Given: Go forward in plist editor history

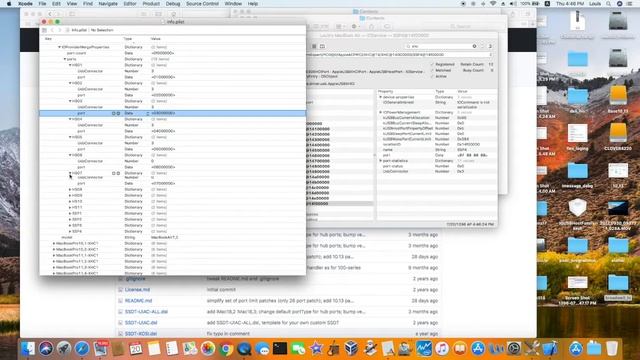Looking at the screenshot, I should pos(60,30).
